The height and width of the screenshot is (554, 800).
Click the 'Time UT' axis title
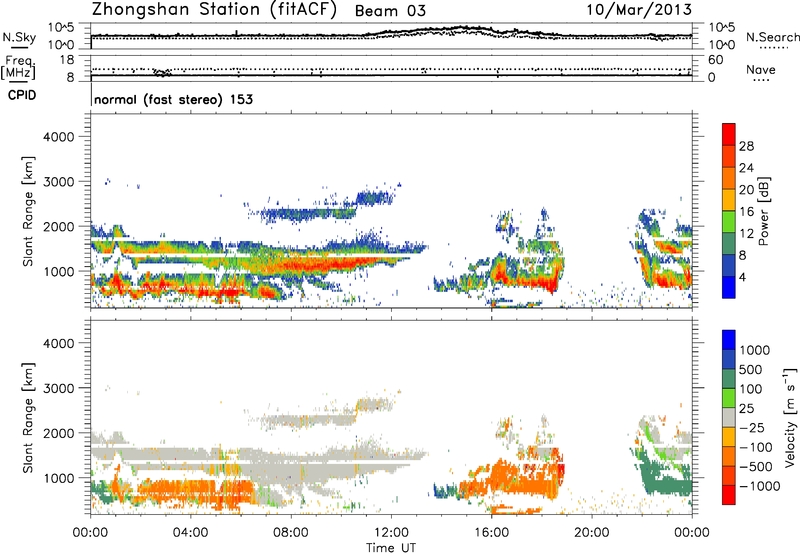click(391, 548)
